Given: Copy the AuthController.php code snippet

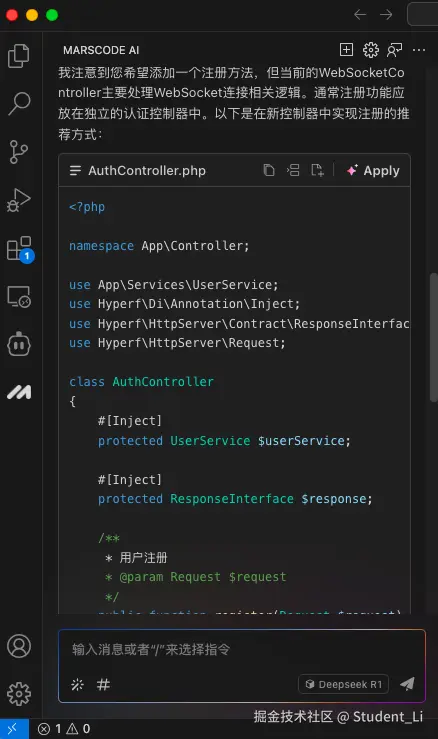Looking at the screenshot, I should click(x=268, y=170).
